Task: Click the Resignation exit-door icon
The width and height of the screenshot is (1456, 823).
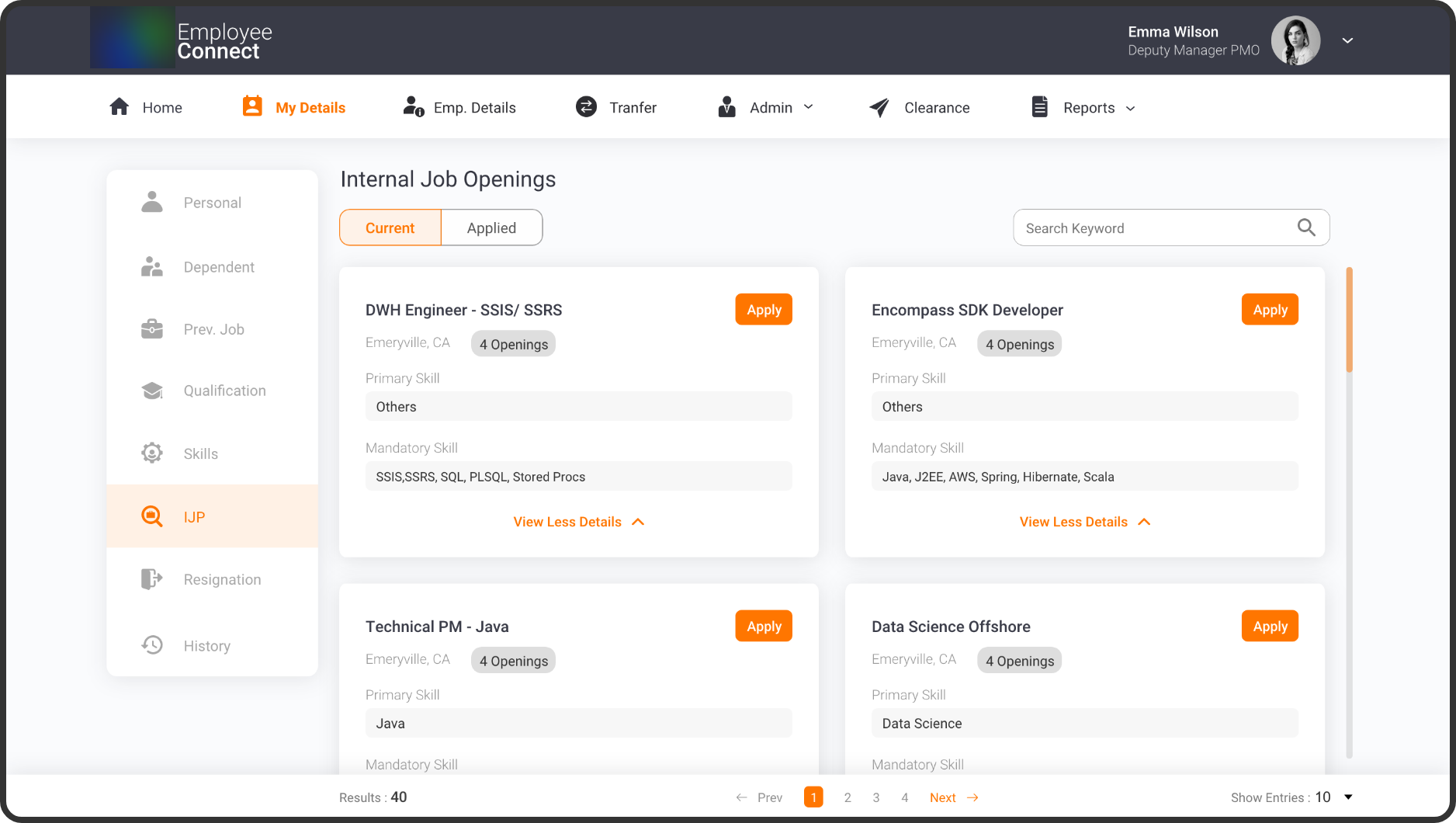Action: click(152, 578)
